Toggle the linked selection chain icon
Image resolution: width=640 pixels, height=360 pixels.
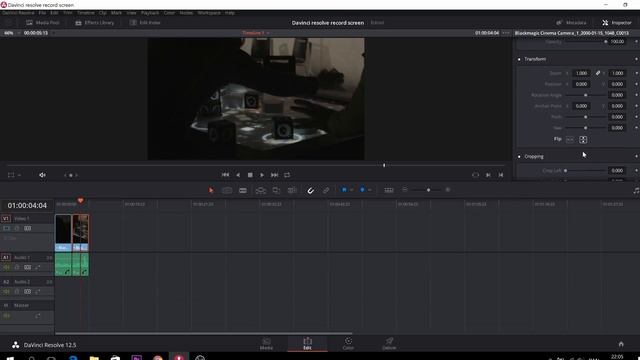pyautogui.click(x=326, y=190)
